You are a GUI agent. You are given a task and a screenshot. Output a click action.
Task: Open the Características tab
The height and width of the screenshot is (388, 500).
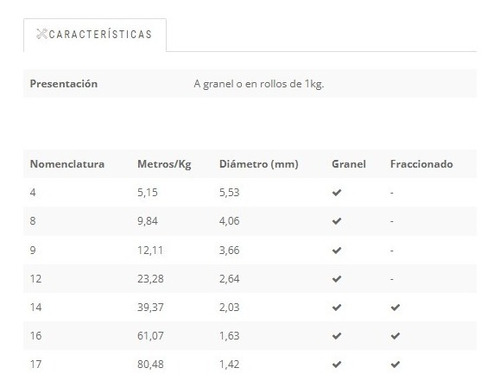click(95, 35)
